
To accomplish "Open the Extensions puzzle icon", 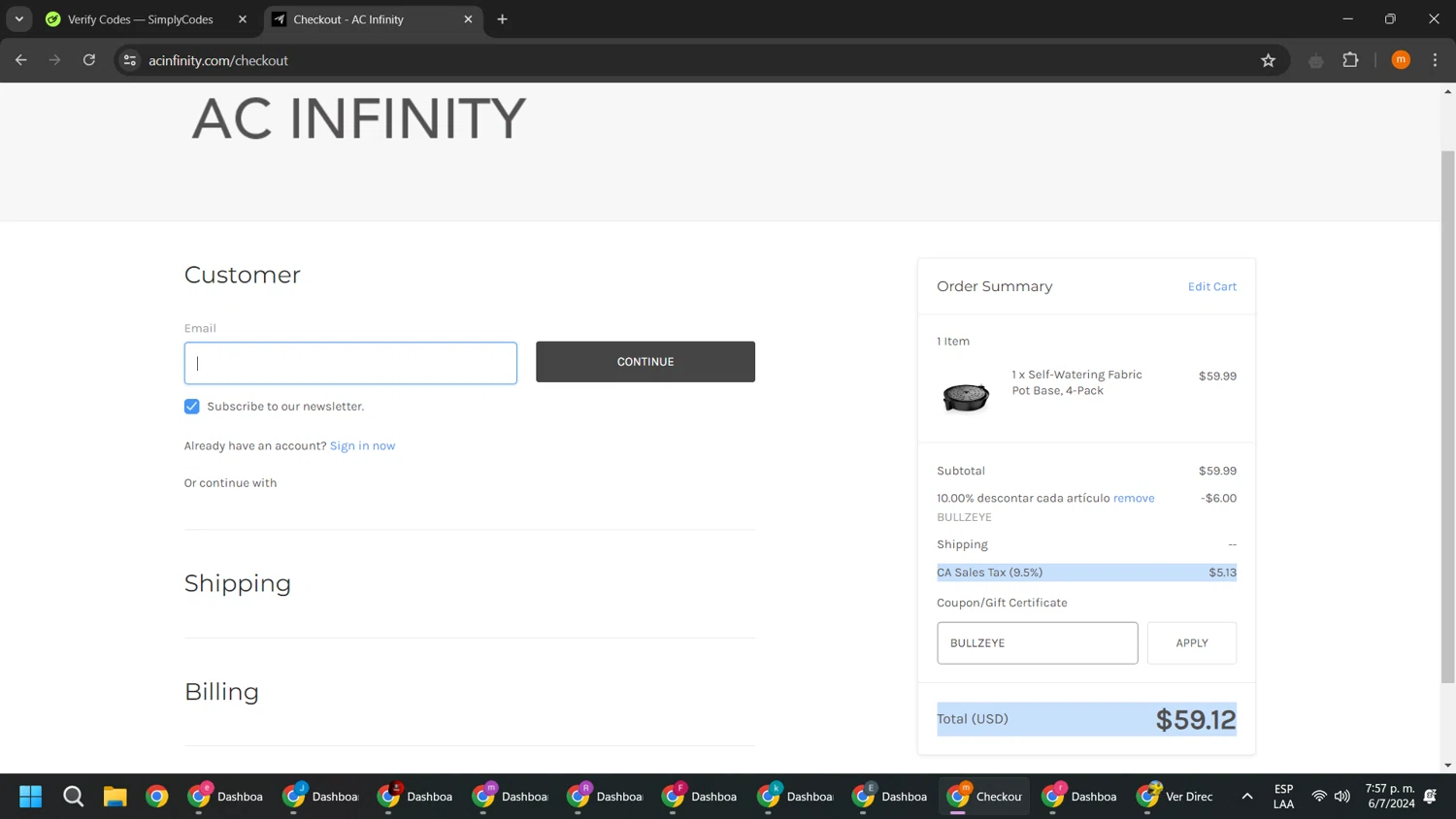I will coord(1350,60).
